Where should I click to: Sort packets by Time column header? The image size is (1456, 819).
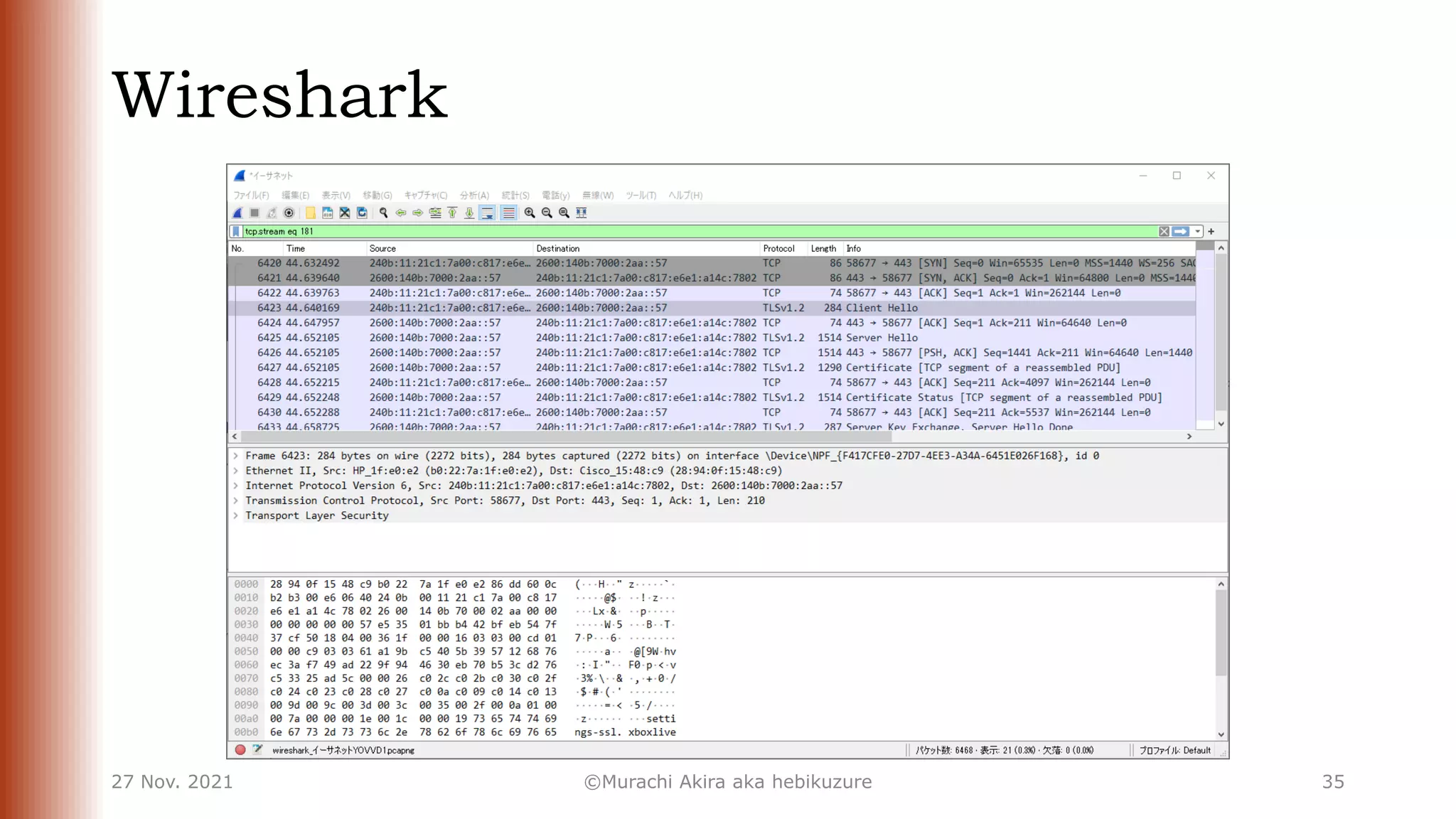324,248
